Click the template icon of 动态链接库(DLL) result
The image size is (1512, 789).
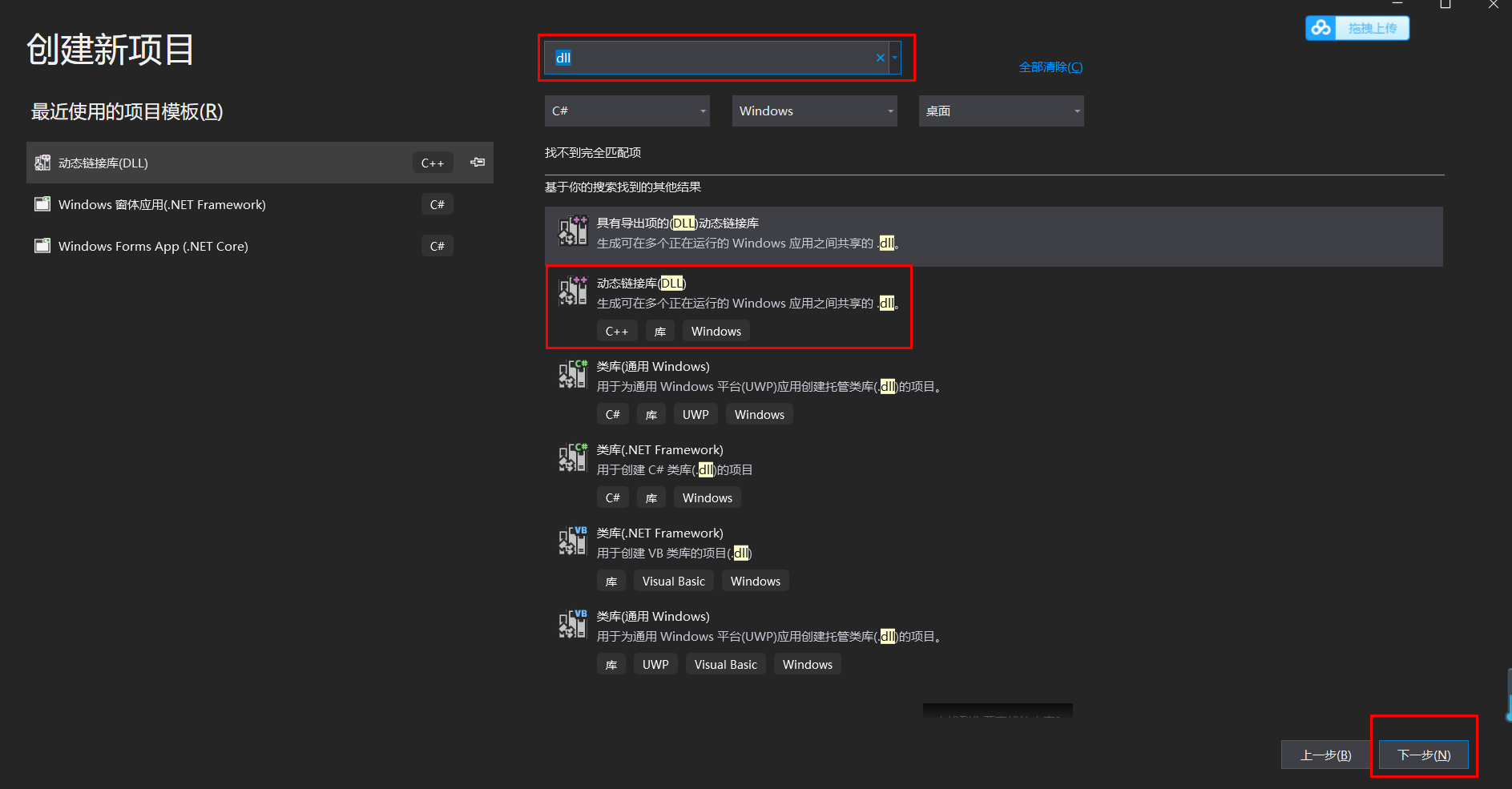click(573, 291)
